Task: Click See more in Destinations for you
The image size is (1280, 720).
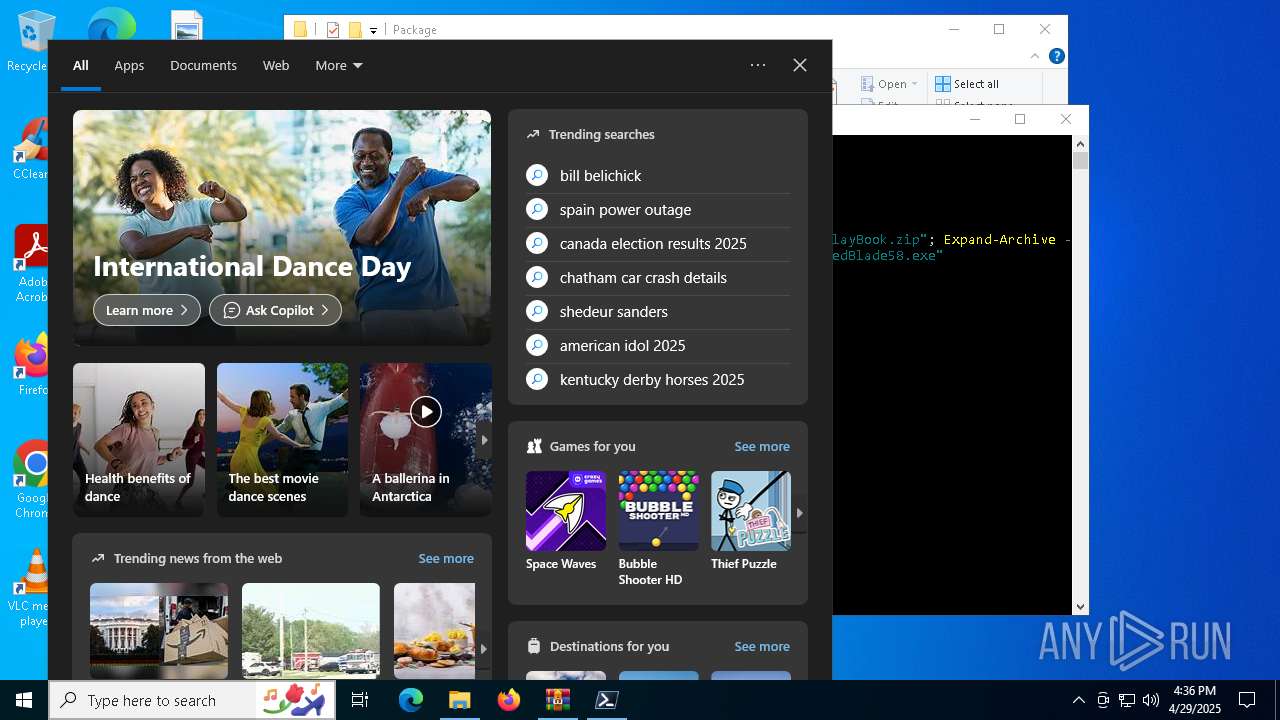Action: tap(762, 647)
